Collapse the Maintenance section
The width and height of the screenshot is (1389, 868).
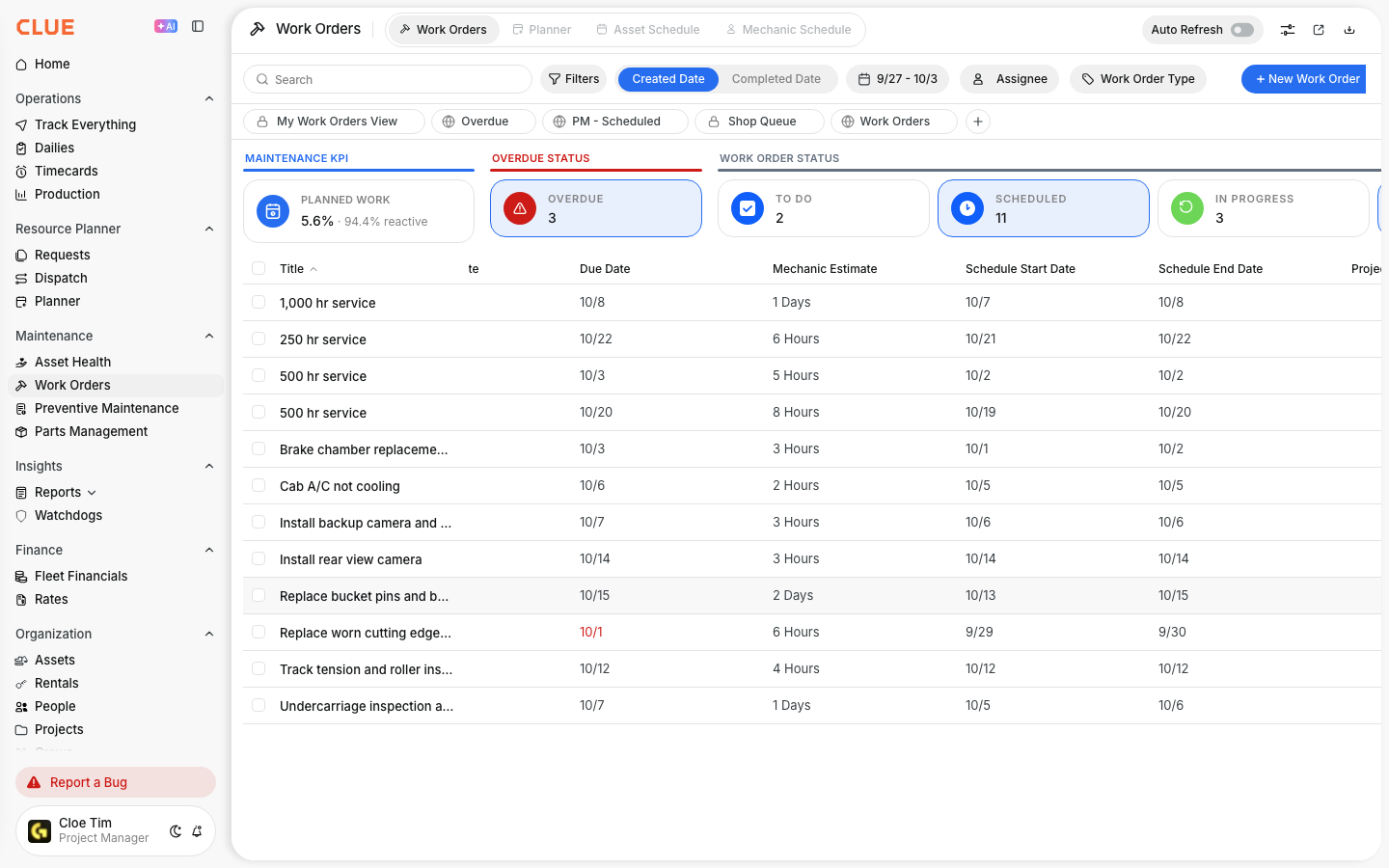point(209,336)
